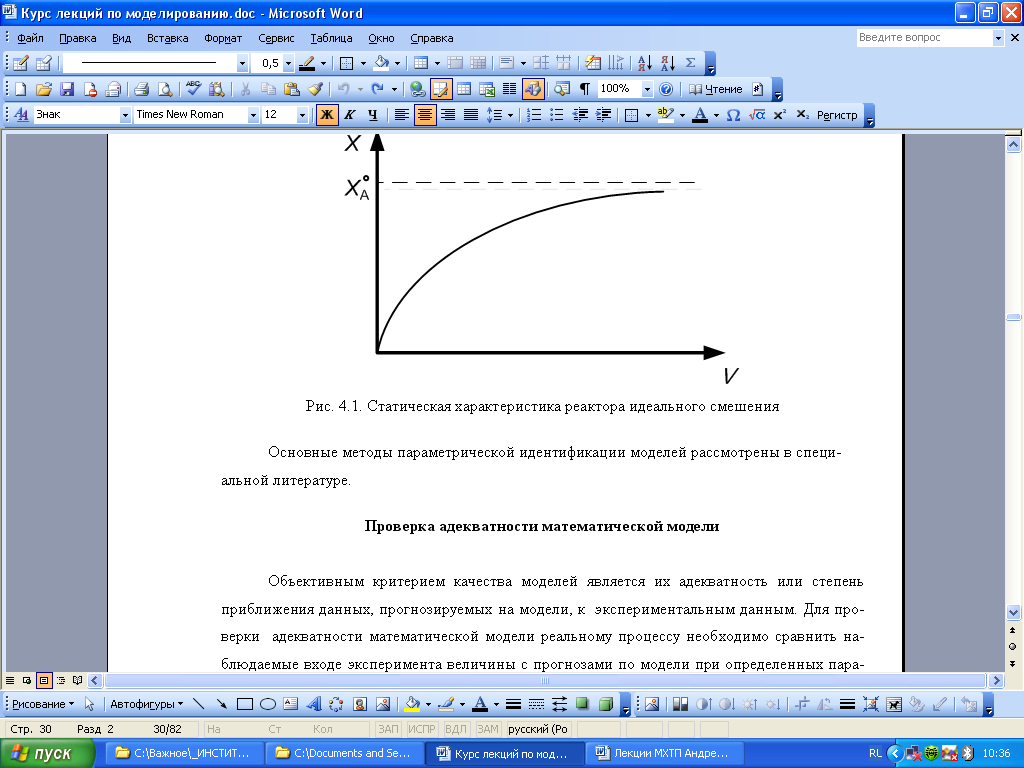Open Print Preview
Viewport: 1024px width, 768px height.
165,89
